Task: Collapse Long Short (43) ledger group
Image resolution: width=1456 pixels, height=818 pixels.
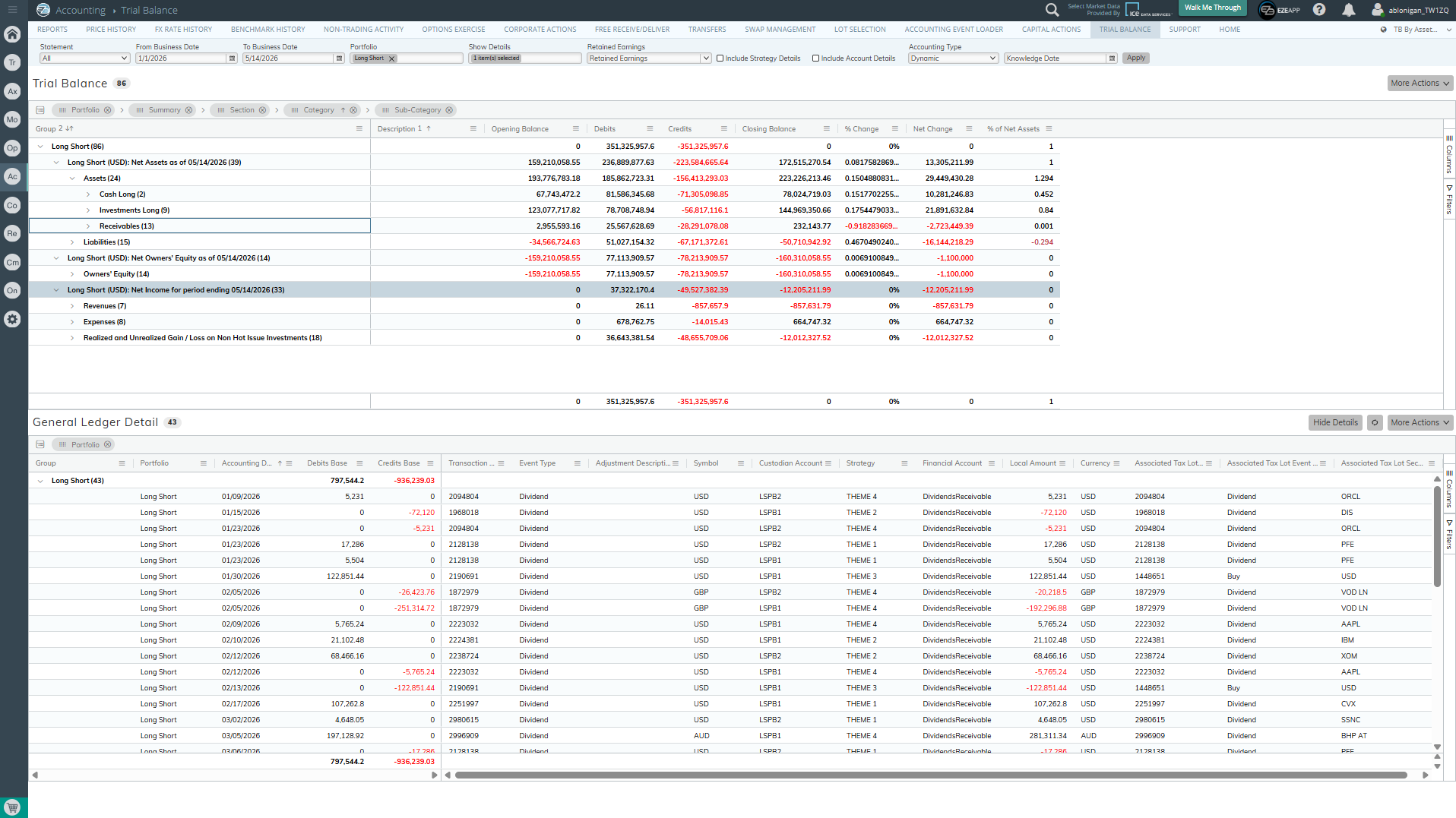Action: tap(40, 481)
